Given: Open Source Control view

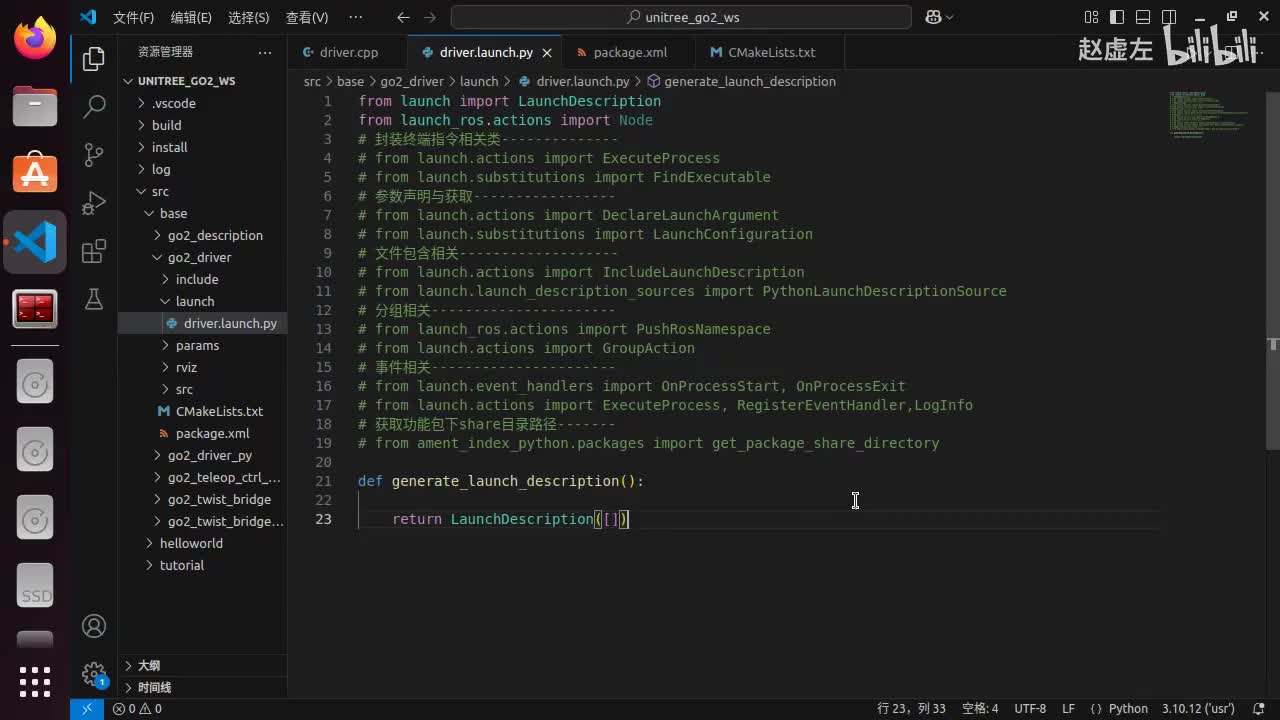Looking at the screenshot, I should coord(94,154).
